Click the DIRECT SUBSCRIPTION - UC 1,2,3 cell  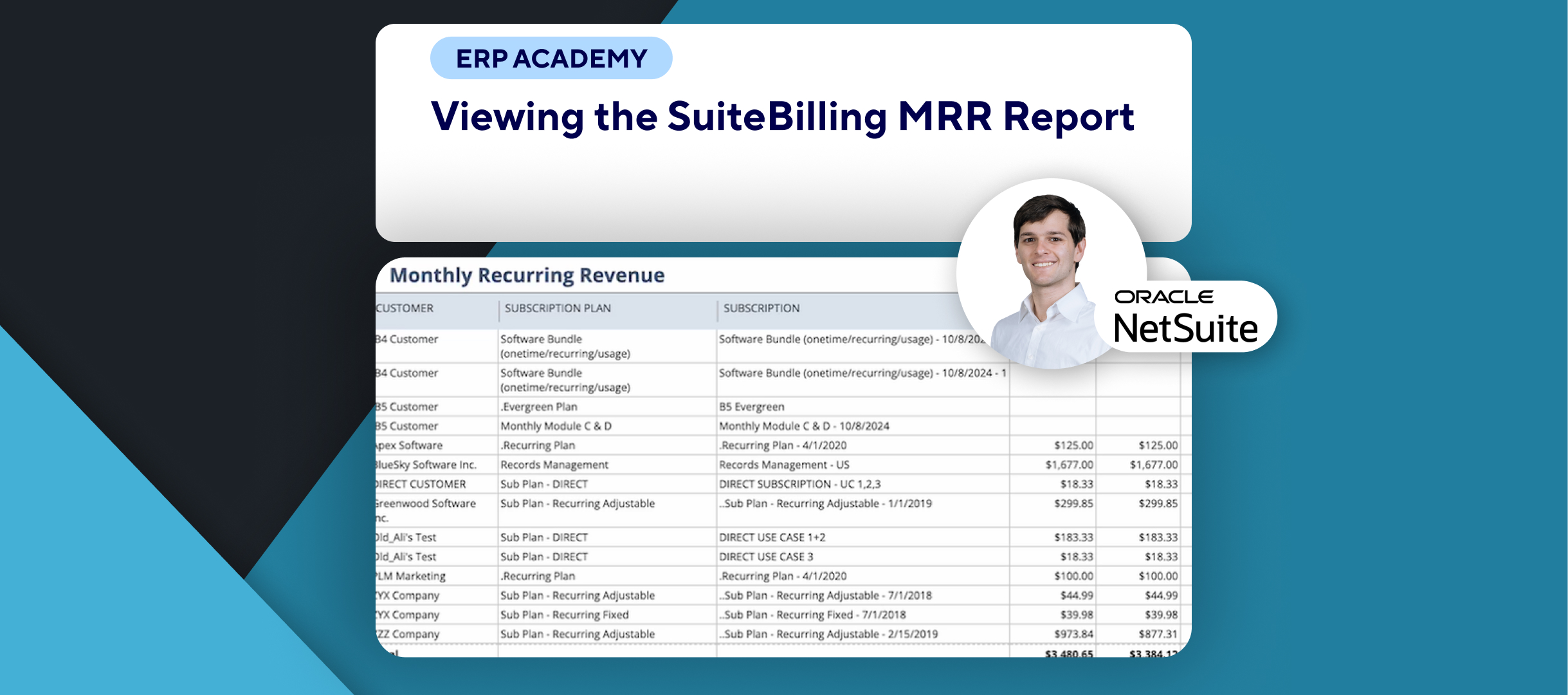click(x=799, y=484)
